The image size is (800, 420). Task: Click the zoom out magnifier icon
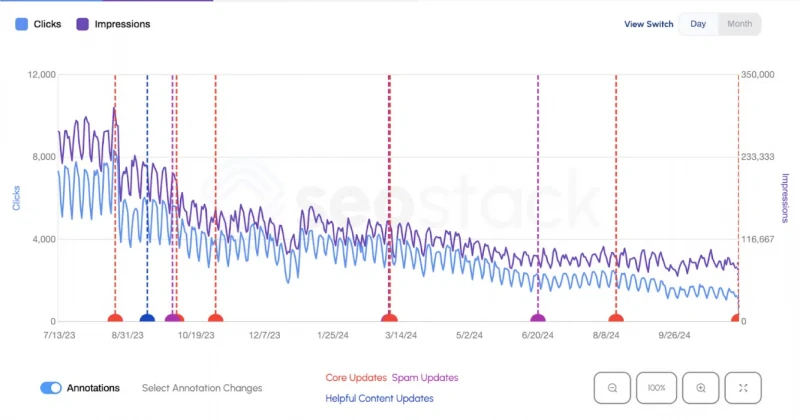612,388
